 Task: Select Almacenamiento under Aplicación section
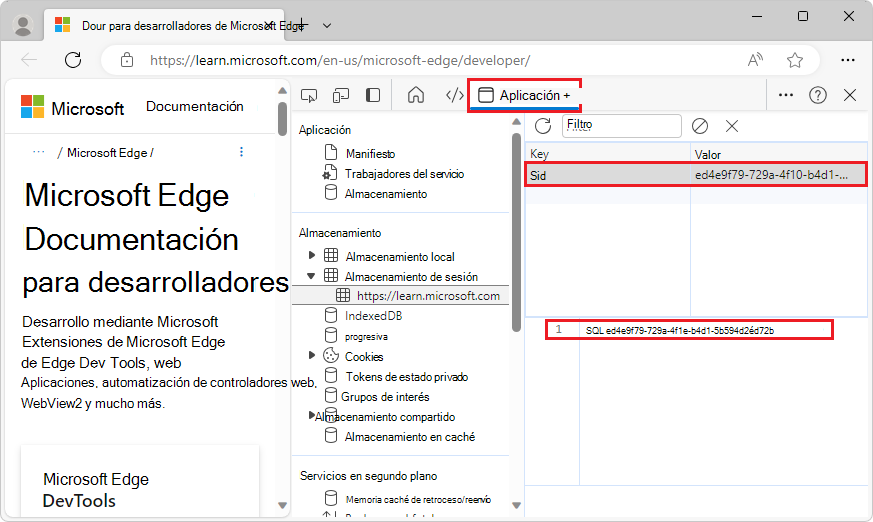[386, 194]
